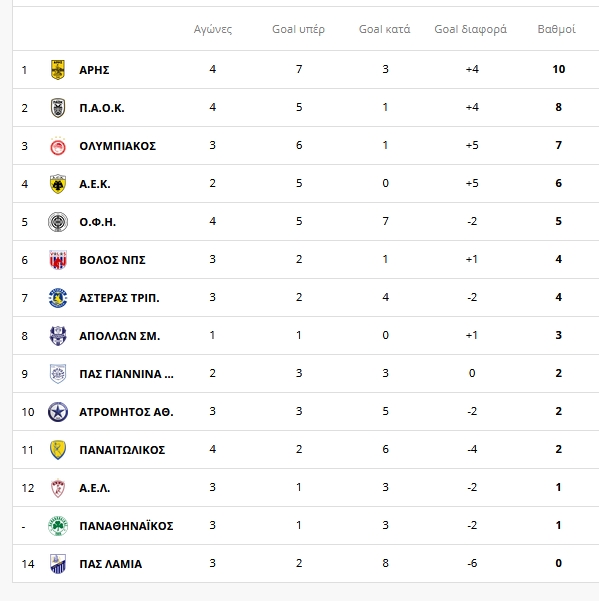Click the Goal κατά column header
The width and height of the screenshot is (599, 601).
click(384, 30)
